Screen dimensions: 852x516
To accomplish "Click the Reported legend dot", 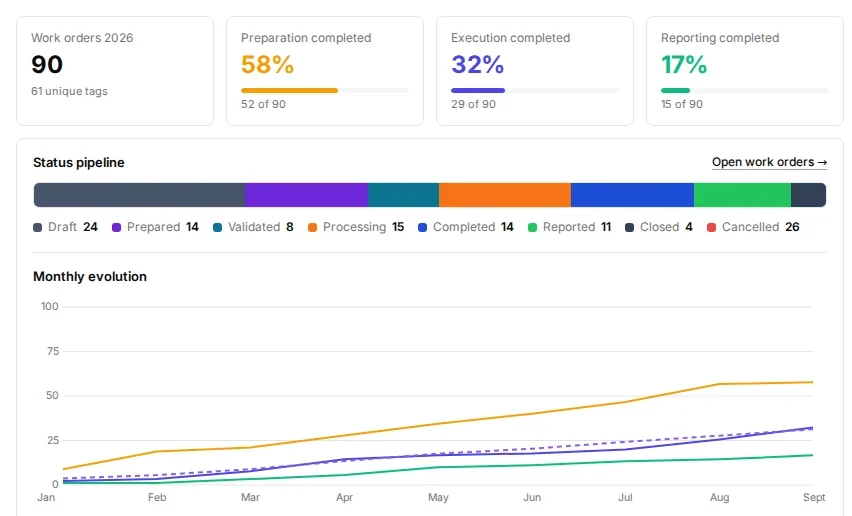I will coord(532,228).
